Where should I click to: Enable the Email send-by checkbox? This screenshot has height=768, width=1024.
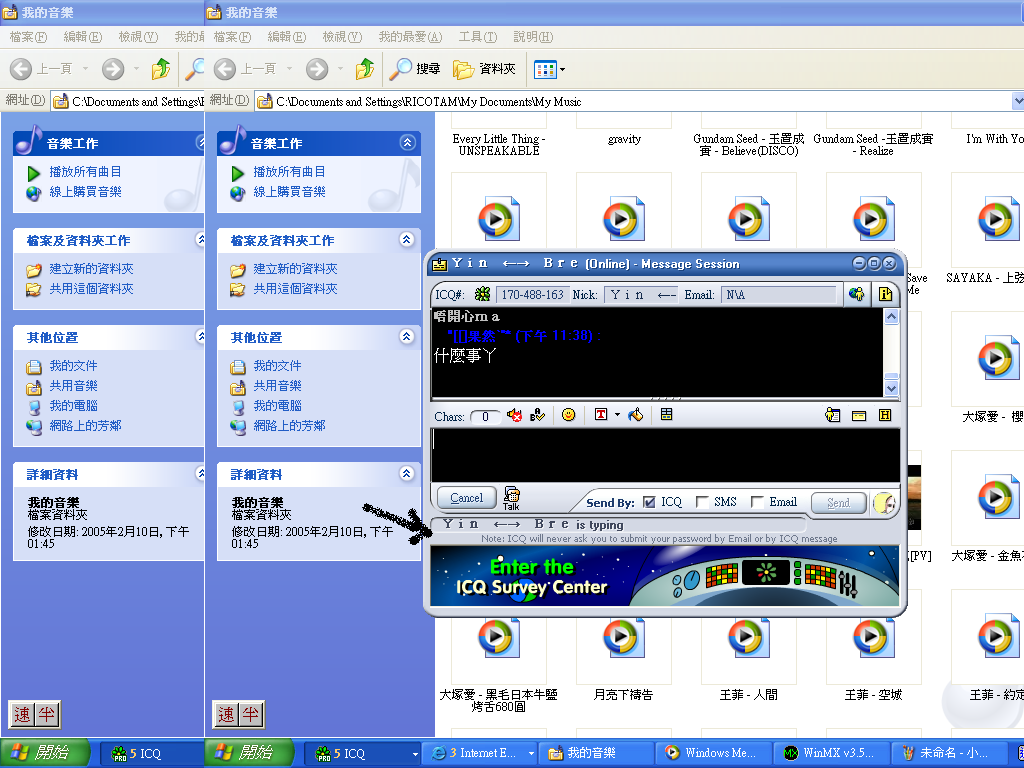(757, 502)
